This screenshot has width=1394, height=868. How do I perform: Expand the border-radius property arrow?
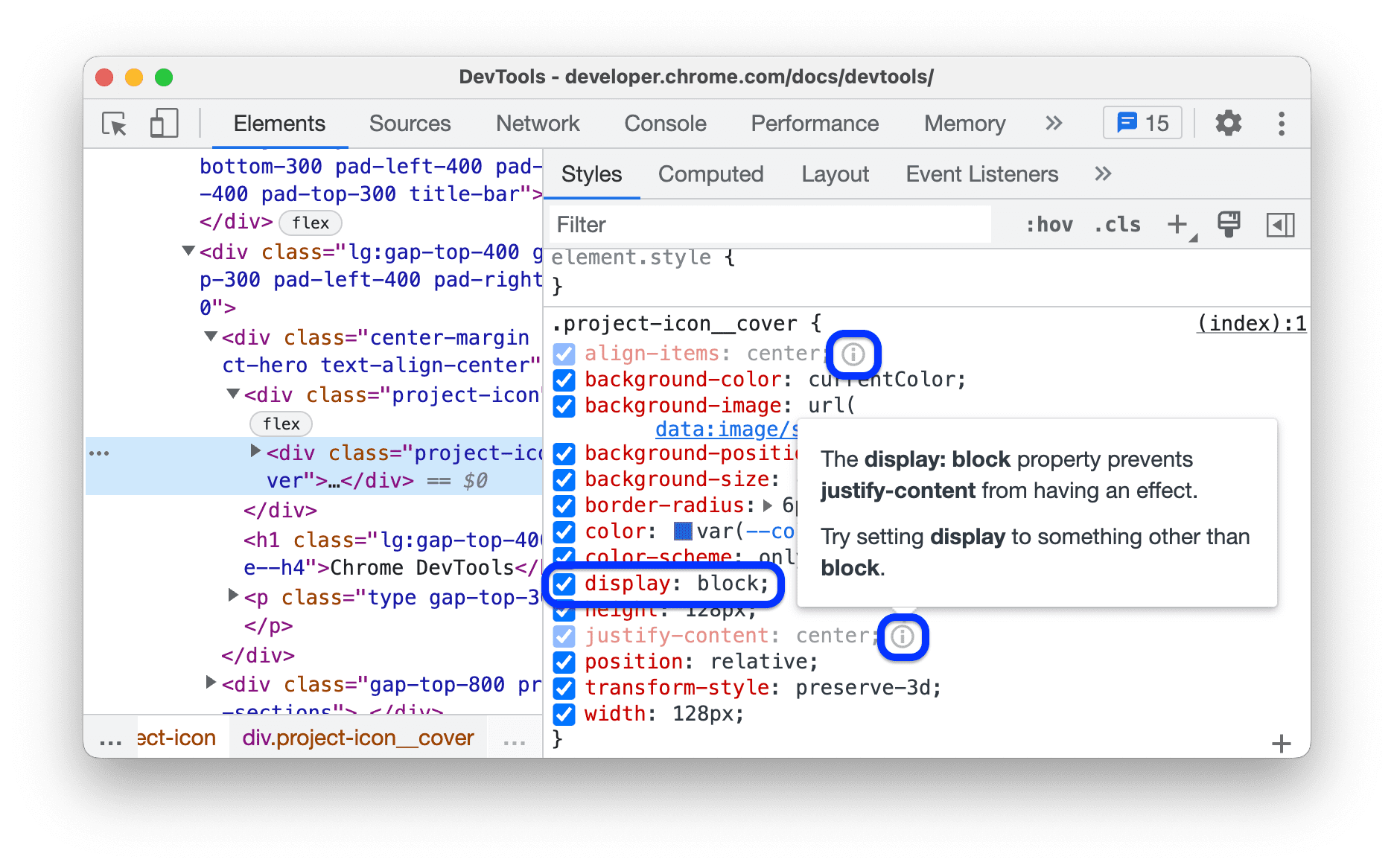pyautogui.click(x=767, y=505)
